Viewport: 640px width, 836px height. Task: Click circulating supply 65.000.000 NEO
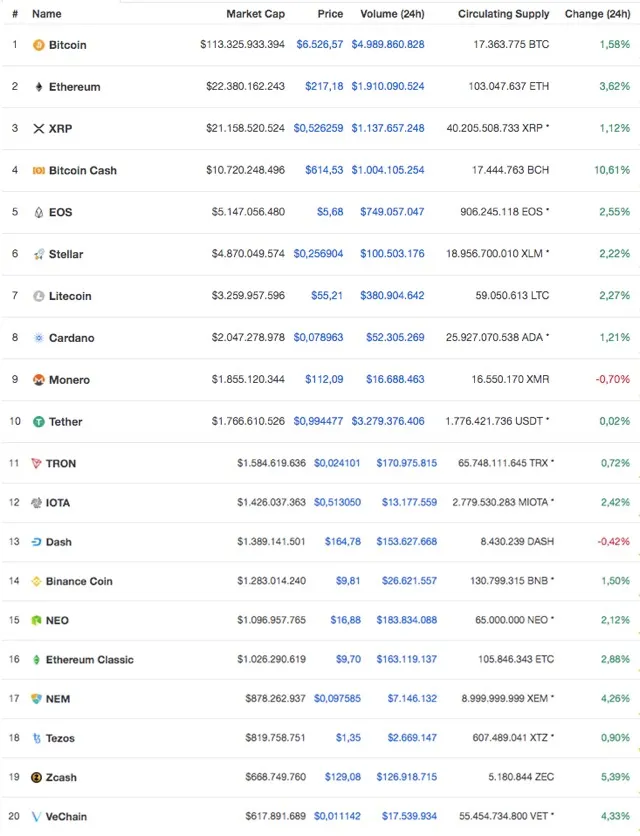pos(515,620)
